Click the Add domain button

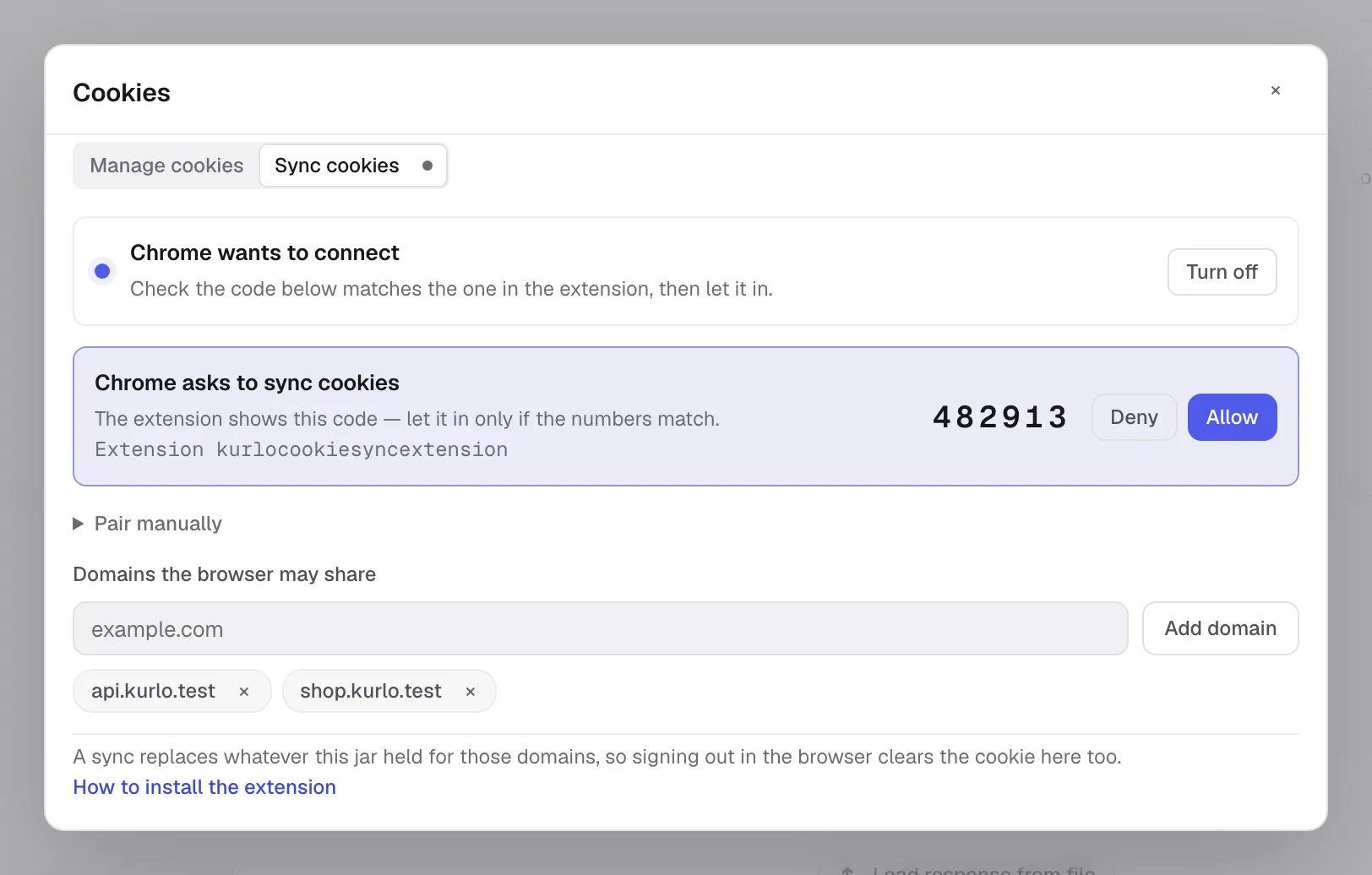tap(1220, 628)
